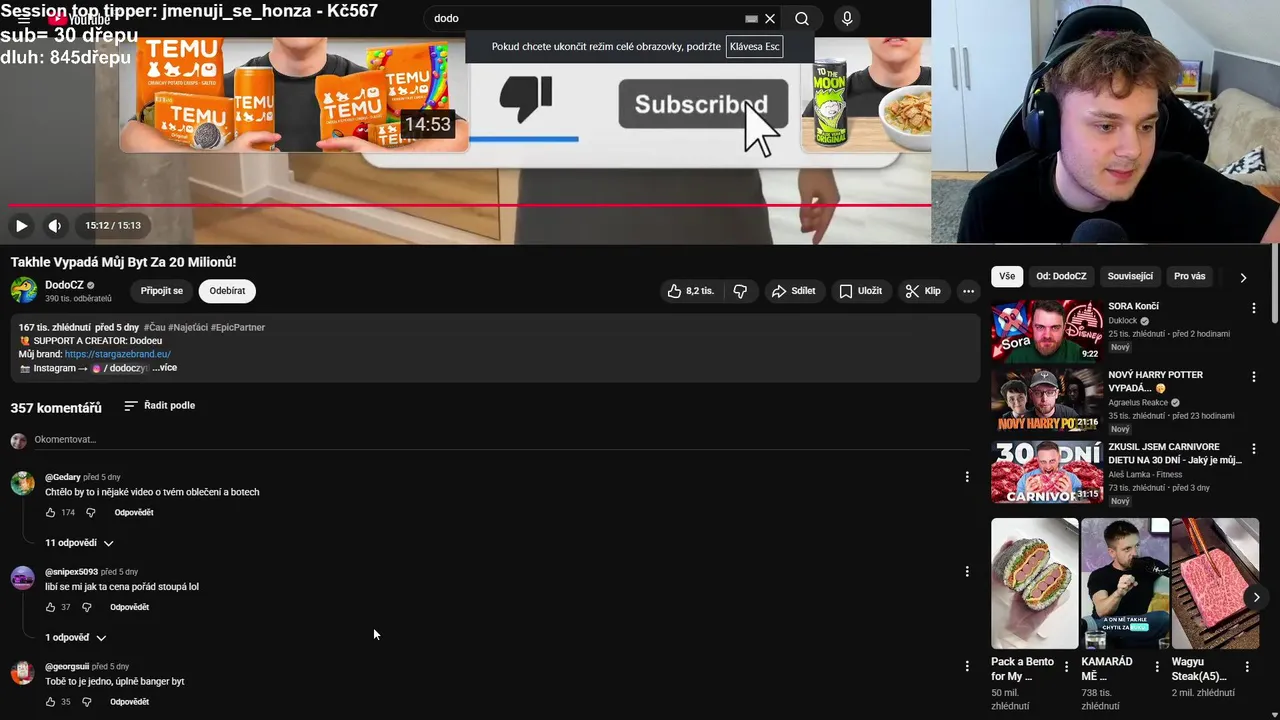Play the video
This screenshot has width=1280, height=720.
coord(21,226)
